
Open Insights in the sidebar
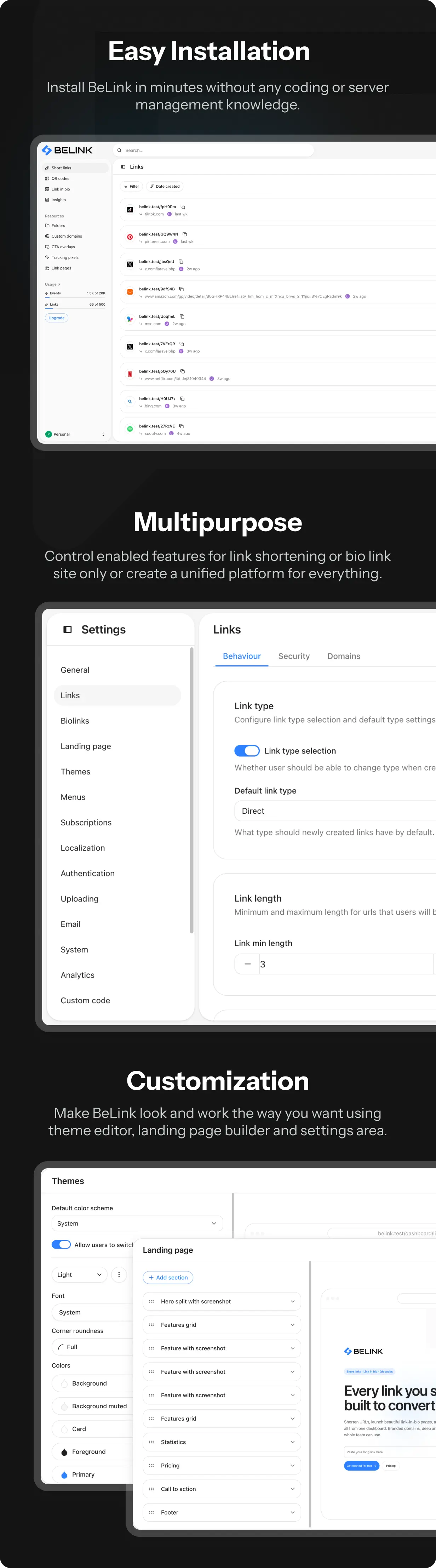tap(75, 200)
